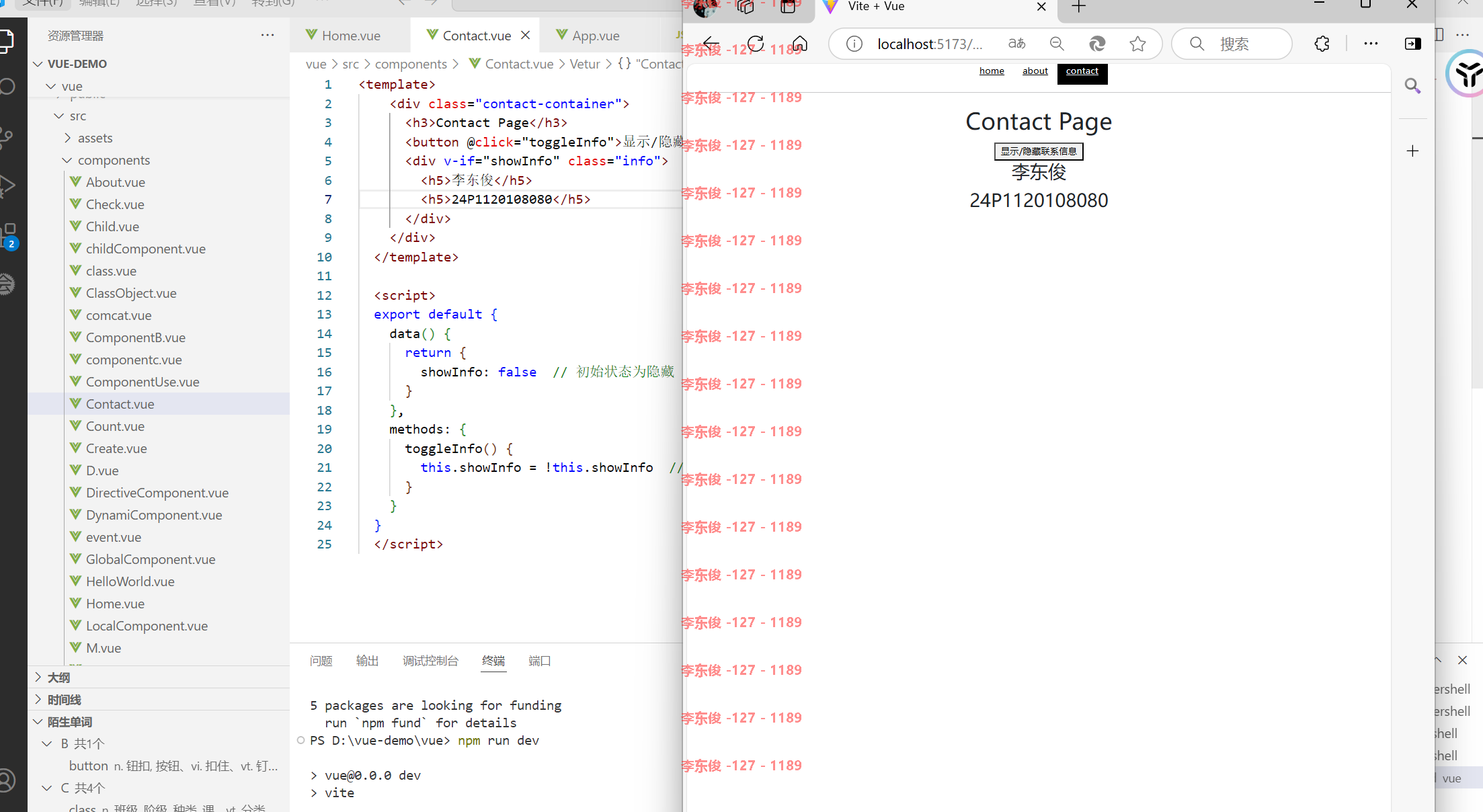Open Extensions view with badge 2

pyautogui.click(x=9, y=235)
